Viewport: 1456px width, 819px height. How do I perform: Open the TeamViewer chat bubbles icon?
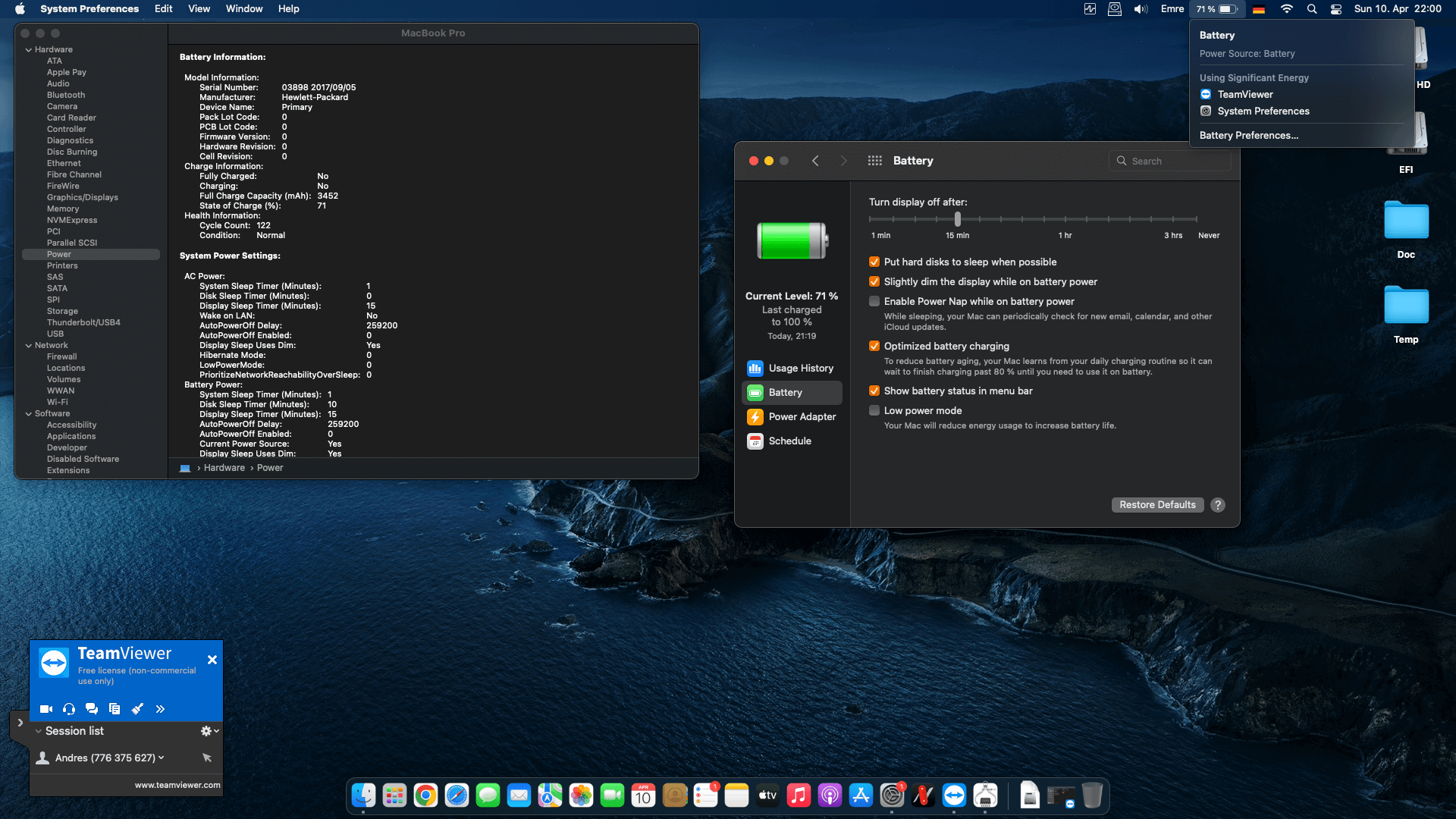[x=92, y=709]
